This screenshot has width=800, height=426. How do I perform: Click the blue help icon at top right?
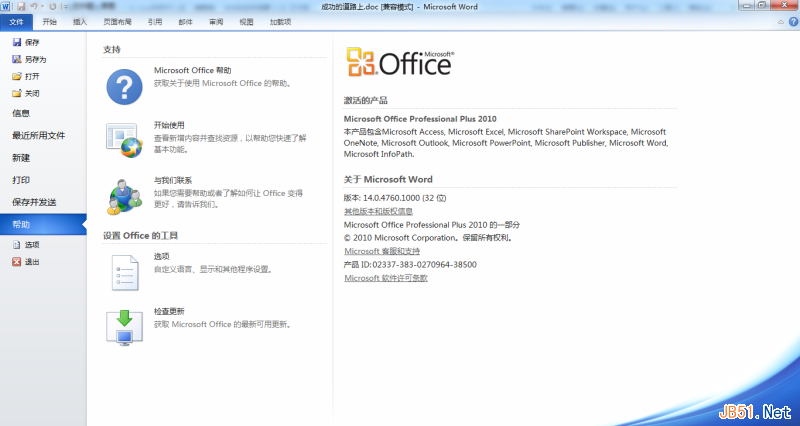(793, 22)
